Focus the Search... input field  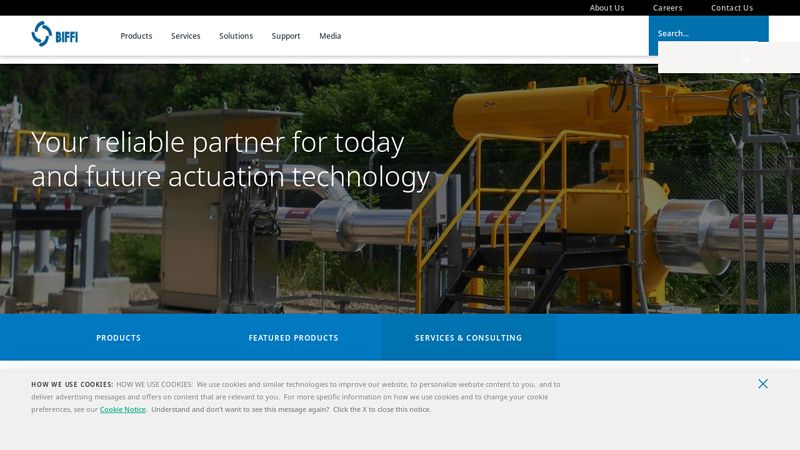[x=700, y=33]
